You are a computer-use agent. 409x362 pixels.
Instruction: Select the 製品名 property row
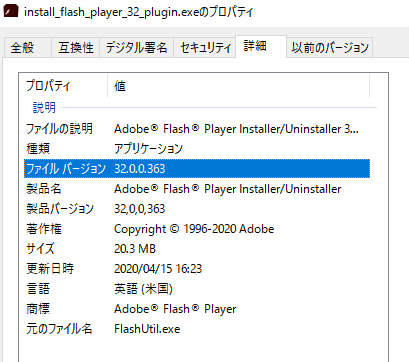(197, 189)
